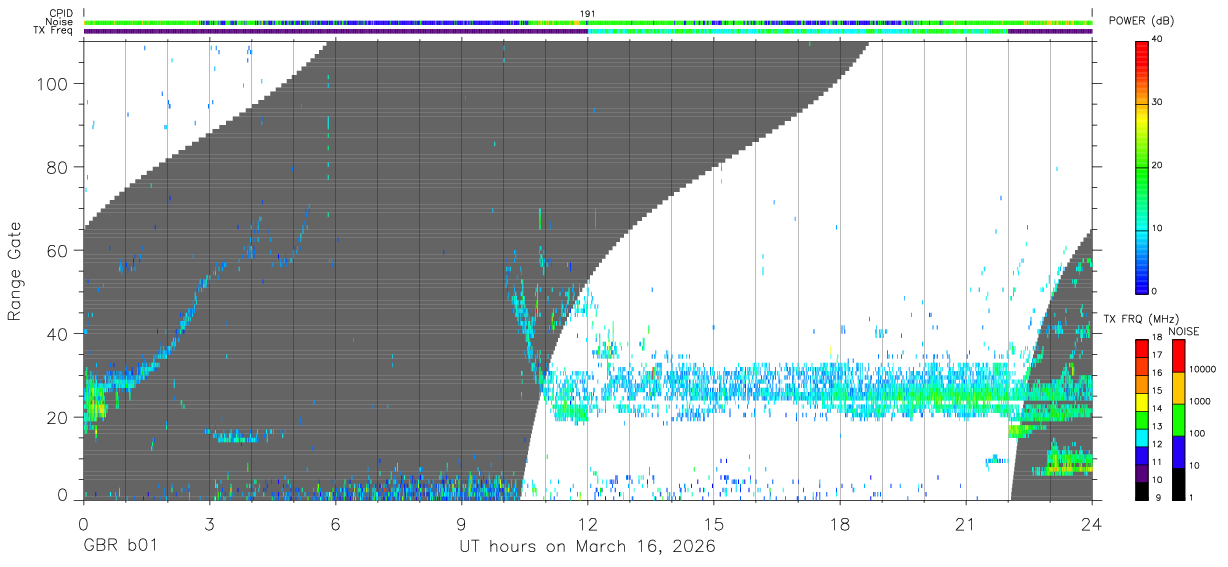Image resolution: width=1228 pixels, height=567 pixels.
Task: Select the 15 label in TX FRQ legend
Action: click(x=1156, y=391)
